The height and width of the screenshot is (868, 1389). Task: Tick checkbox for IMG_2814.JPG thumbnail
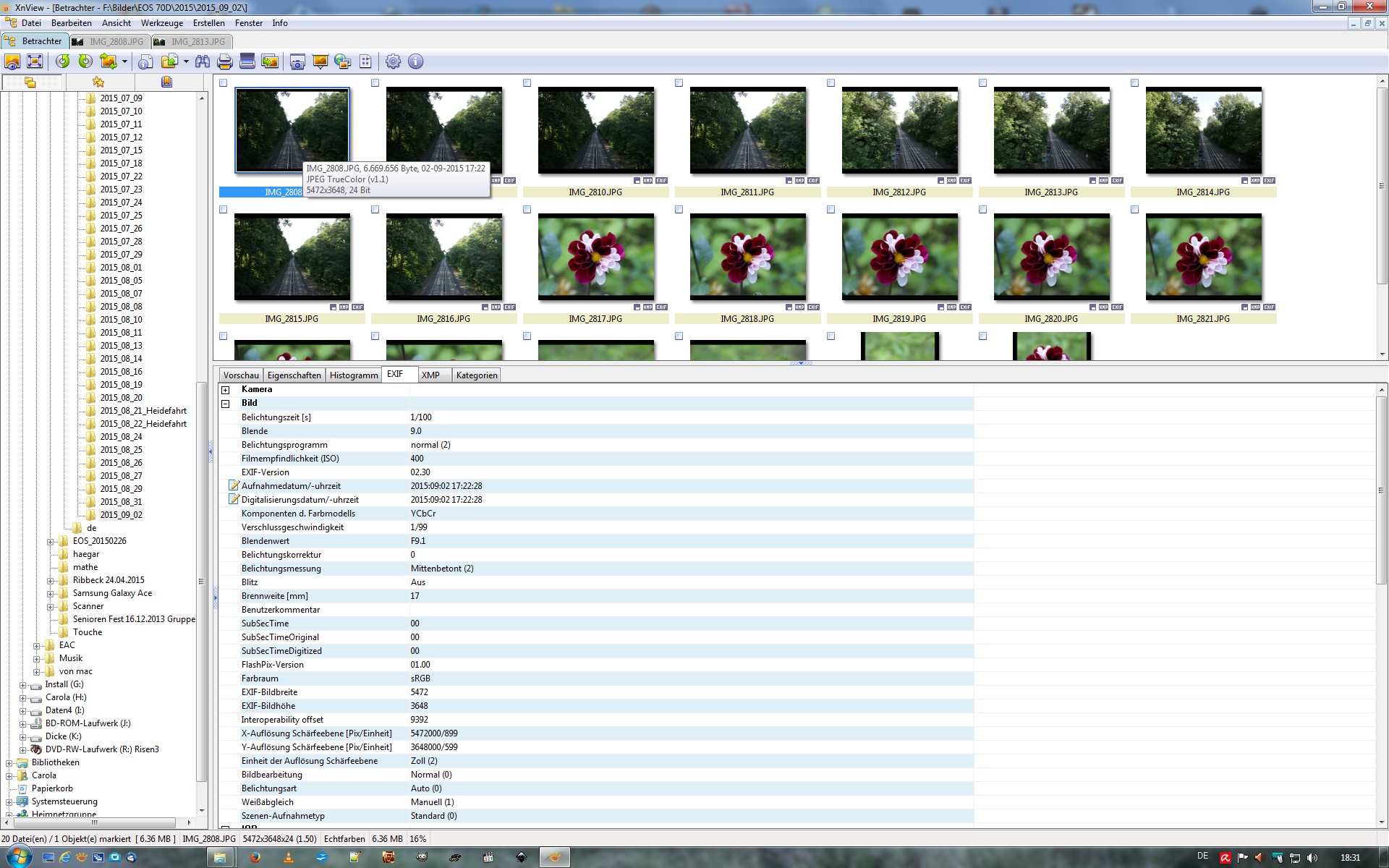click(x=1135, y=83)
